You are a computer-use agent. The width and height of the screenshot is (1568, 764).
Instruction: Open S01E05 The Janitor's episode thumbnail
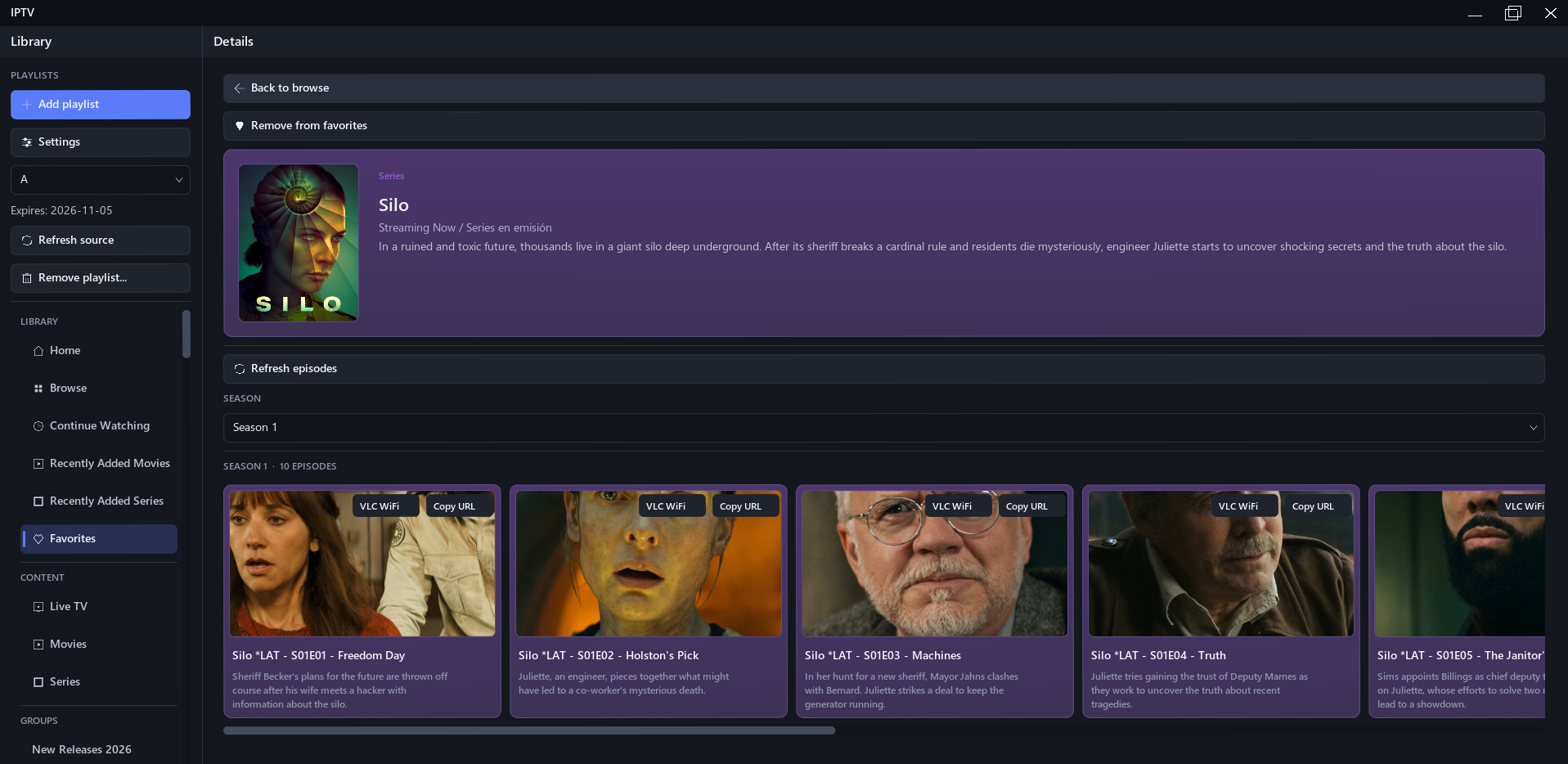(x=1460, y=564)
